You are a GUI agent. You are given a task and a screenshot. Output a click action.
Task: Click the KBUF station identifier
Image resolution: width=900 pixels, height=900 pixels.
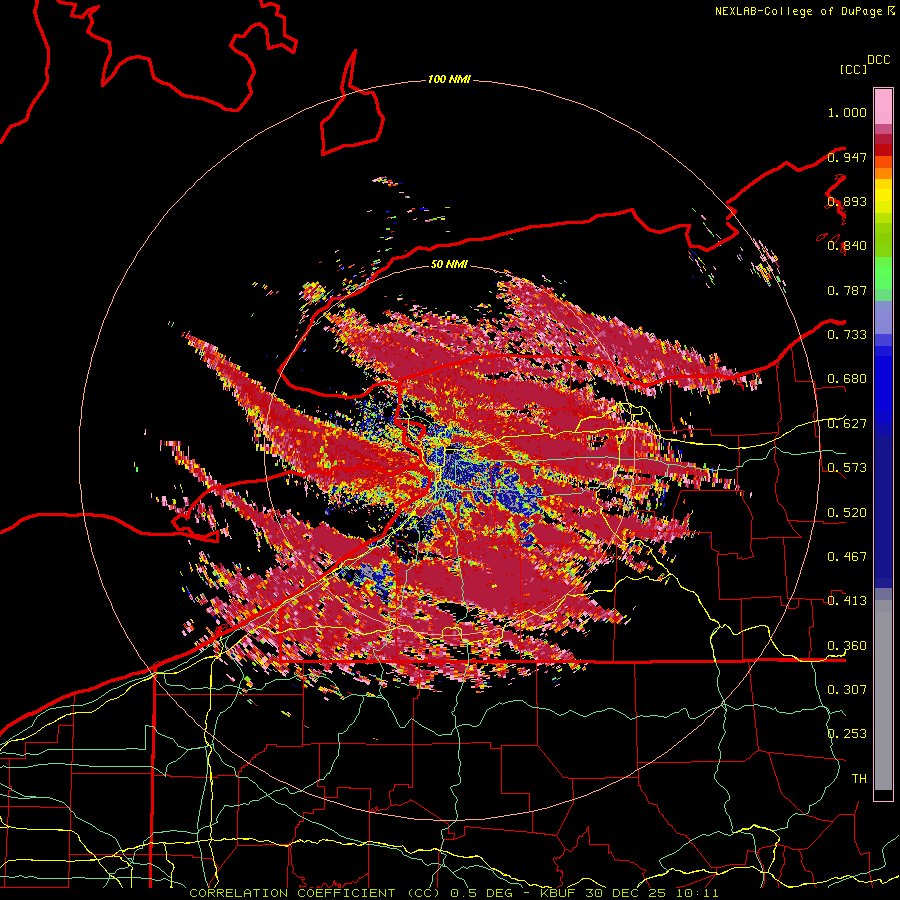(557, 893)
